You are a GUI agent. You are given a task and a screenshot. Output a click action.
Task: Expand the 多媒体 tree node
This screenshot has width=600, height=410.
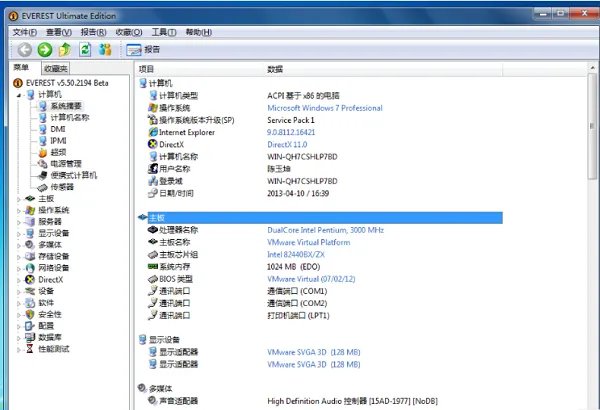(x=19, y=245)
